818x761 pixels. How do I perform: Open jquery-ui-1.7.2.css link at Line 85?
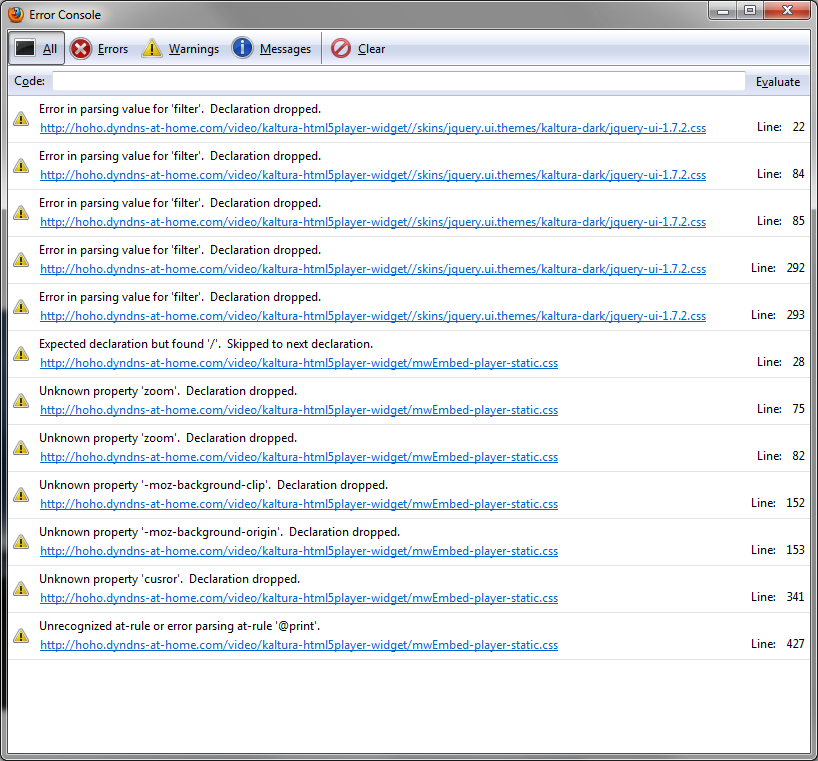click(x=373, y=222)
